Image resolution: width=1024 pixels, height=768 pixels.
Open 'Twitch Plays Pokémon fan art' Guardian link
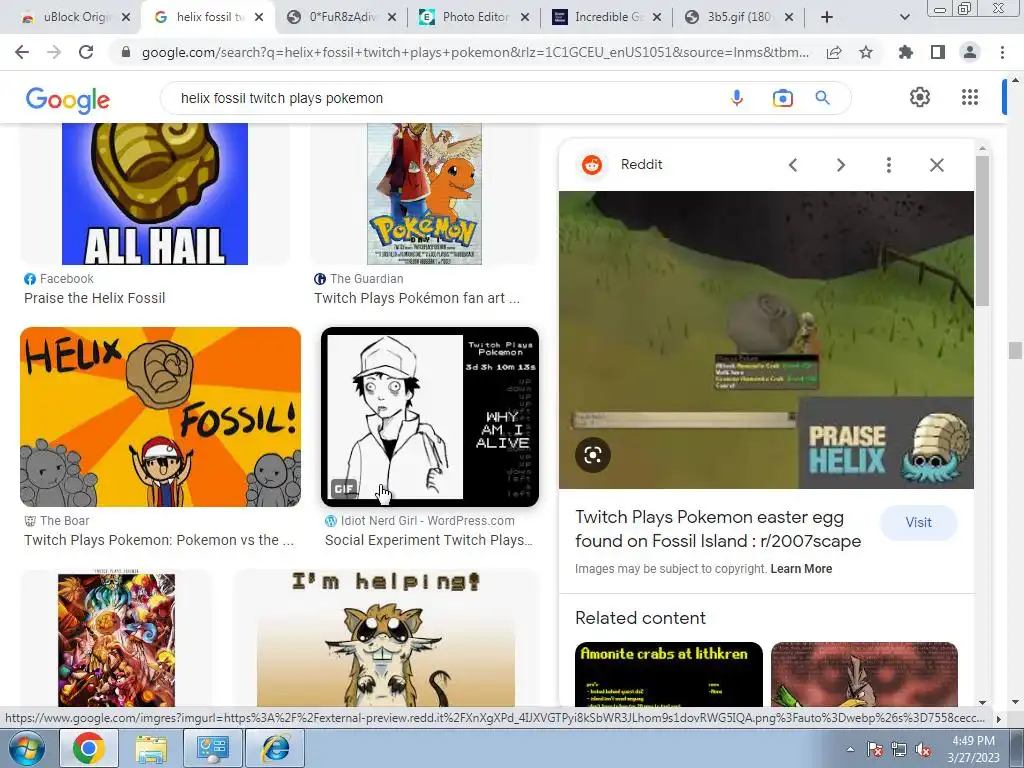[417, 298]
